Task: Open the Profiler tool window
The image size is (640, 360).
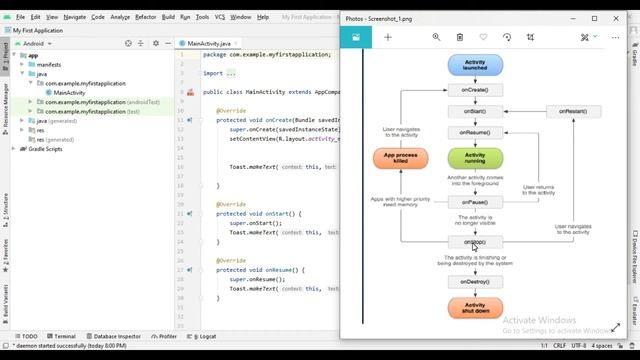Action: [x=164, y=336]
